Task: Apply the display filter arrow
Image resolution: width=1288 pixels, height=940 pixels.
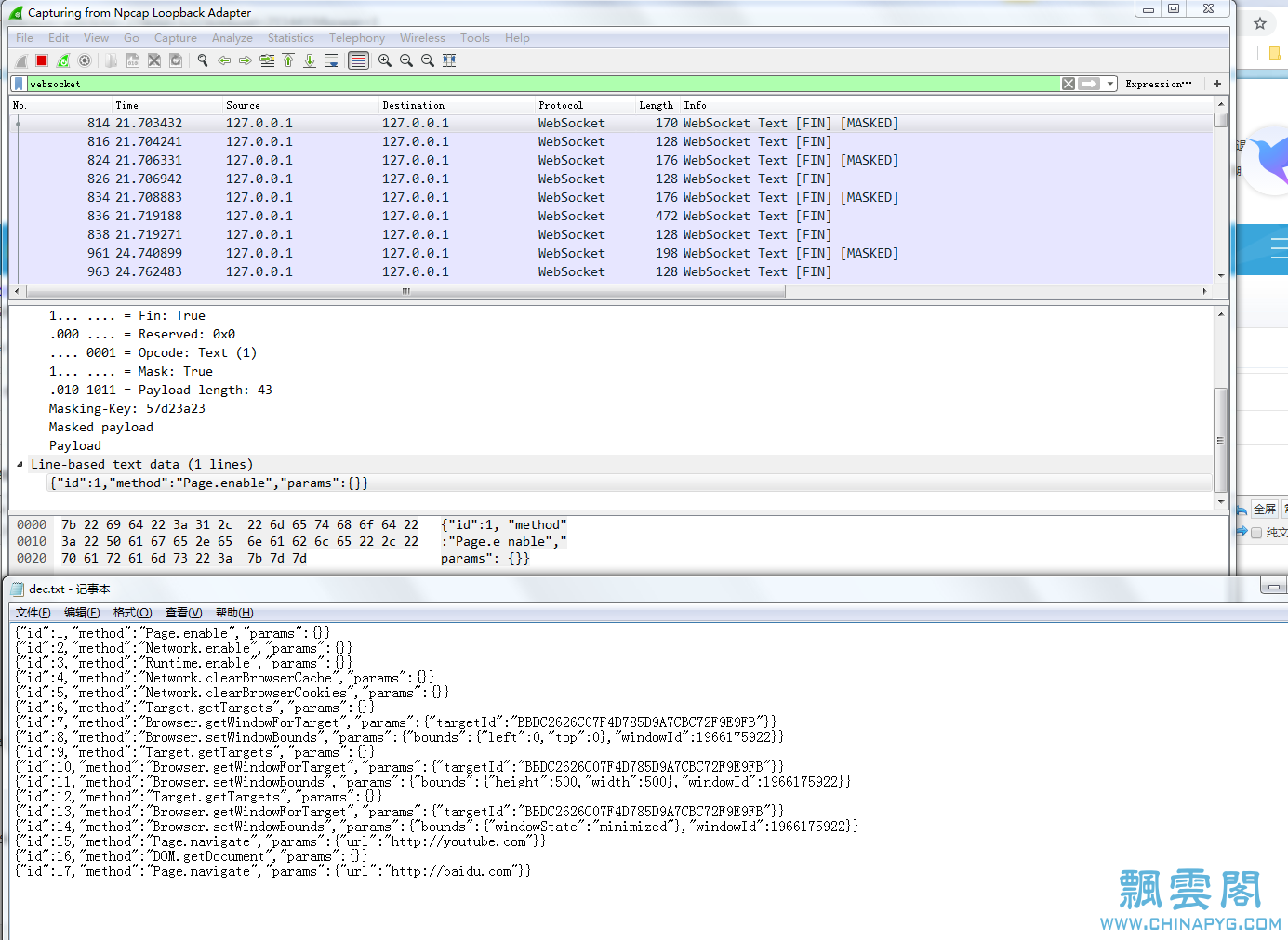Action: pyautogui.click(x=1089, y=84)
